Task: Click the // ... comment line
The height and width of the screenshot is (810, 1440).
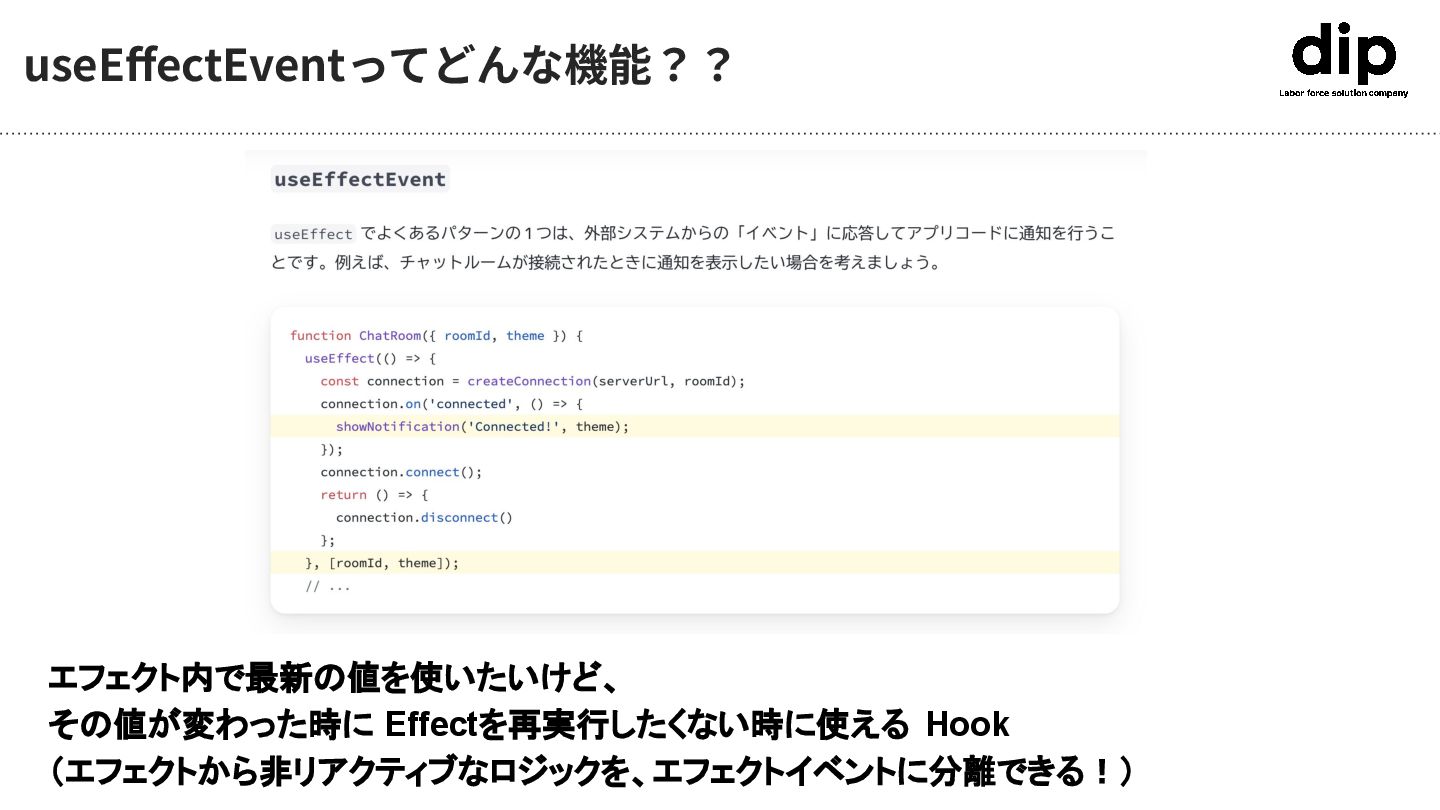Action: click(x=328, y=586)
